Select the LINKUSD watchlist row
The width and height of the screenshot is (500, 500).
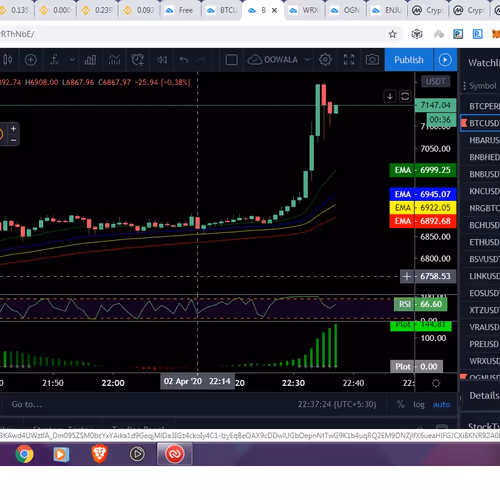481,276
